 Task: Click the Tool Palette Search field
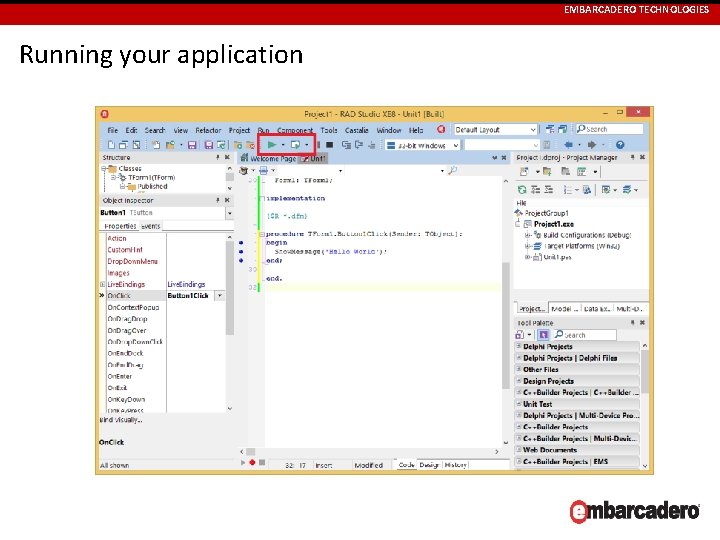pyautogui.click(x=585, y=335)
